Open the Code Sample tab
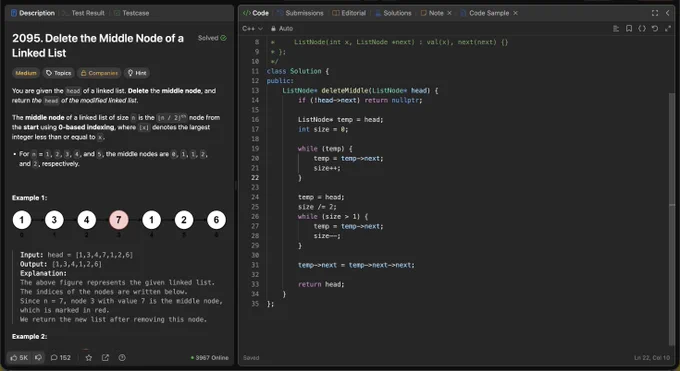This screenshot has height=371, width=680. click(485, 13)
